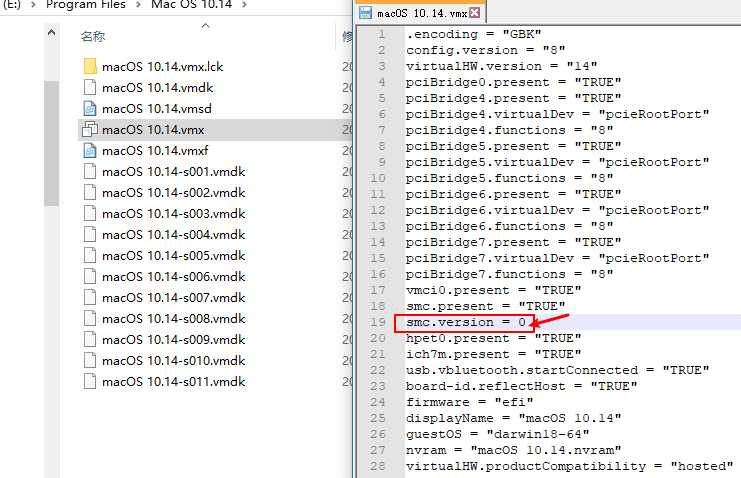Click the line virtualHW.version = "14"
This screenshot has height=478, width=741.
tap(501, 66)
